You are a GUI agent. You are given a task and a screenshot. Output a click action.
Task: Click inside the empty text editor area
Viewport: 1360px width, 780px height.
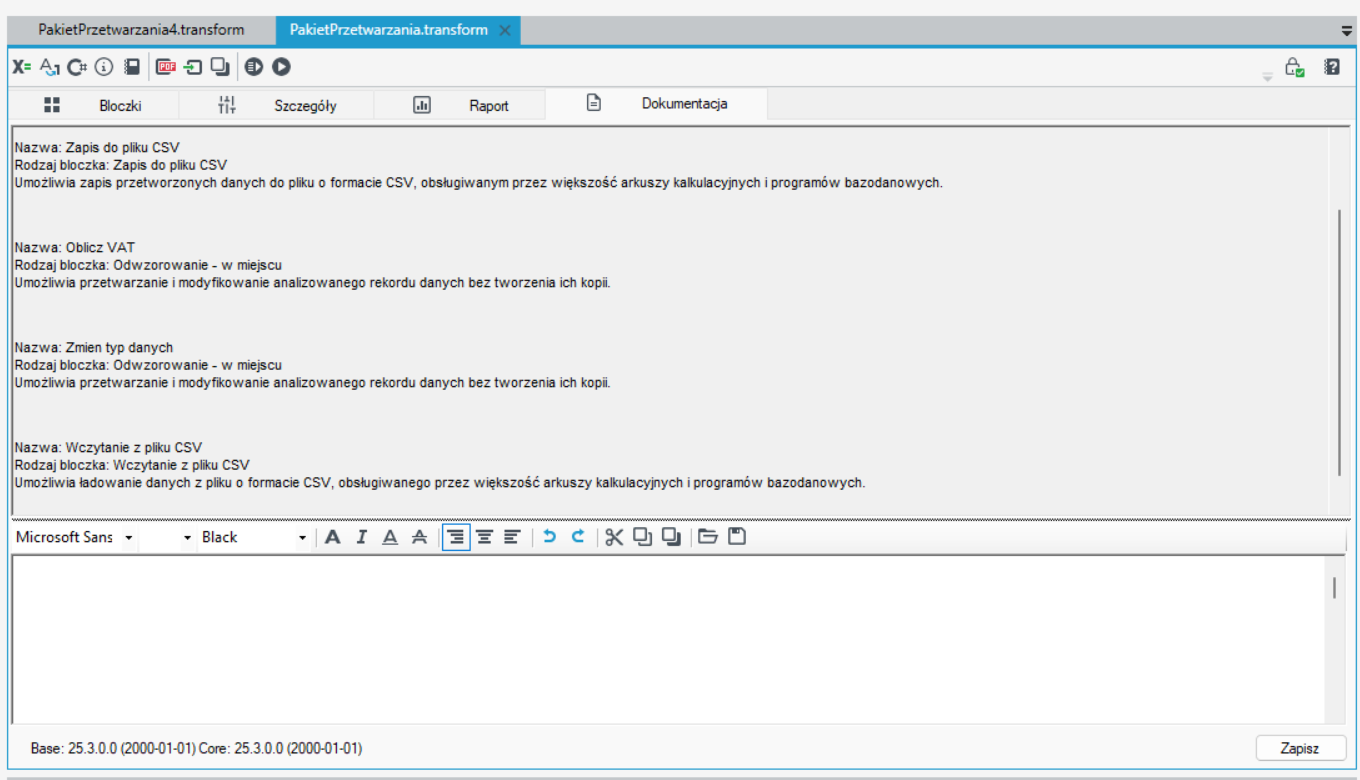[668, 638]
